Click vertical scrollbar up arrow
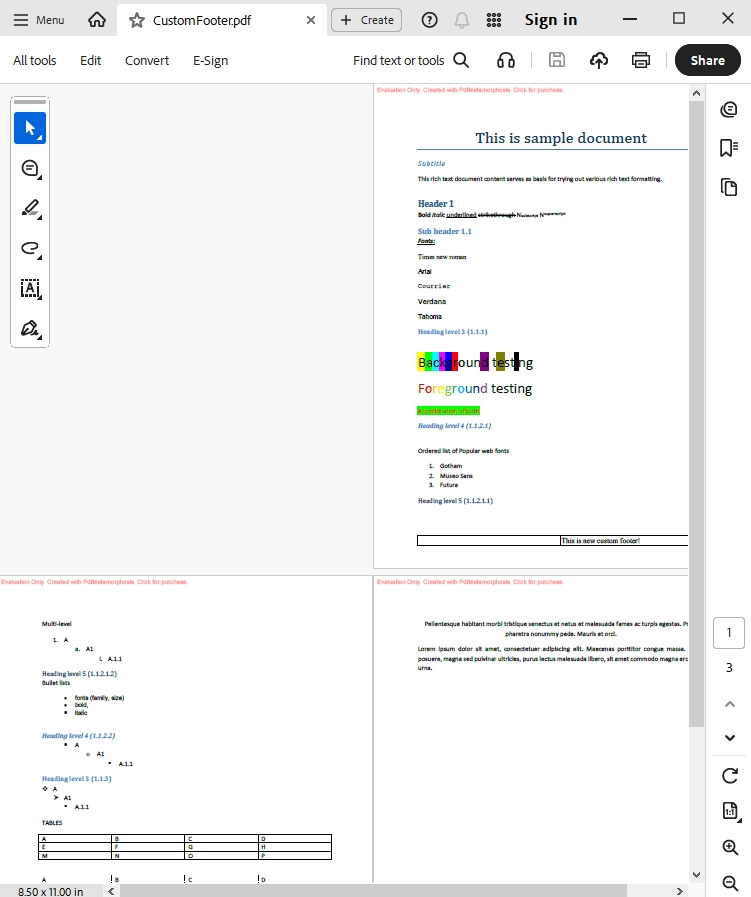This screenshot has width=751, height=897. [696, 93]
